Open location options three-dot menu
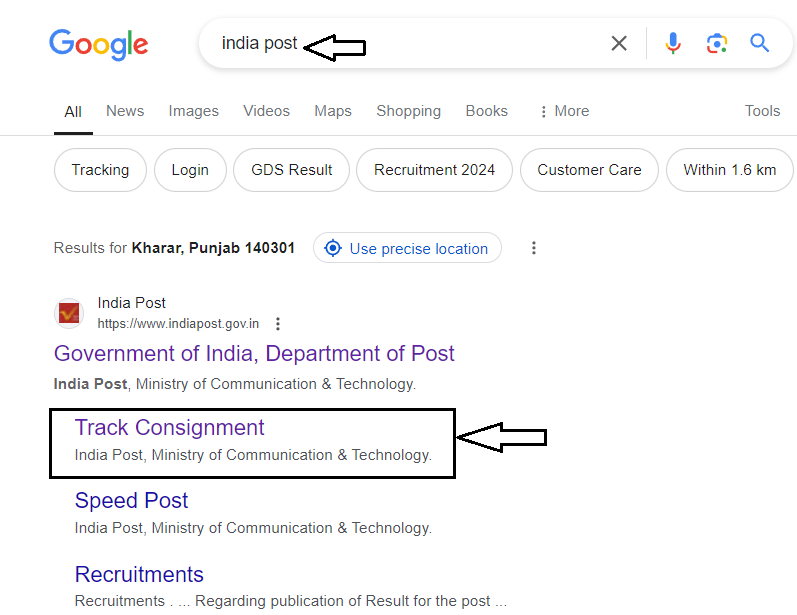Screen dimensions: 797x615 (x=533, y=248)
